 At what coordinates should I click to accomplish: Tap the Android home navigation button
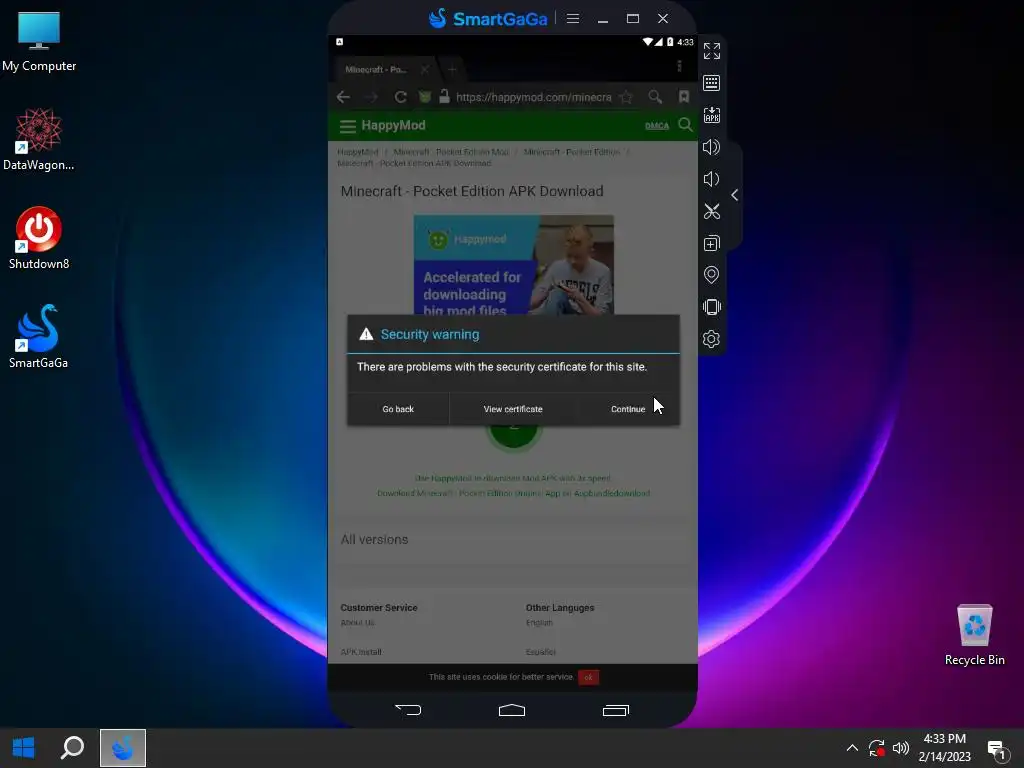pyautogui.click(x=512, y=710)
